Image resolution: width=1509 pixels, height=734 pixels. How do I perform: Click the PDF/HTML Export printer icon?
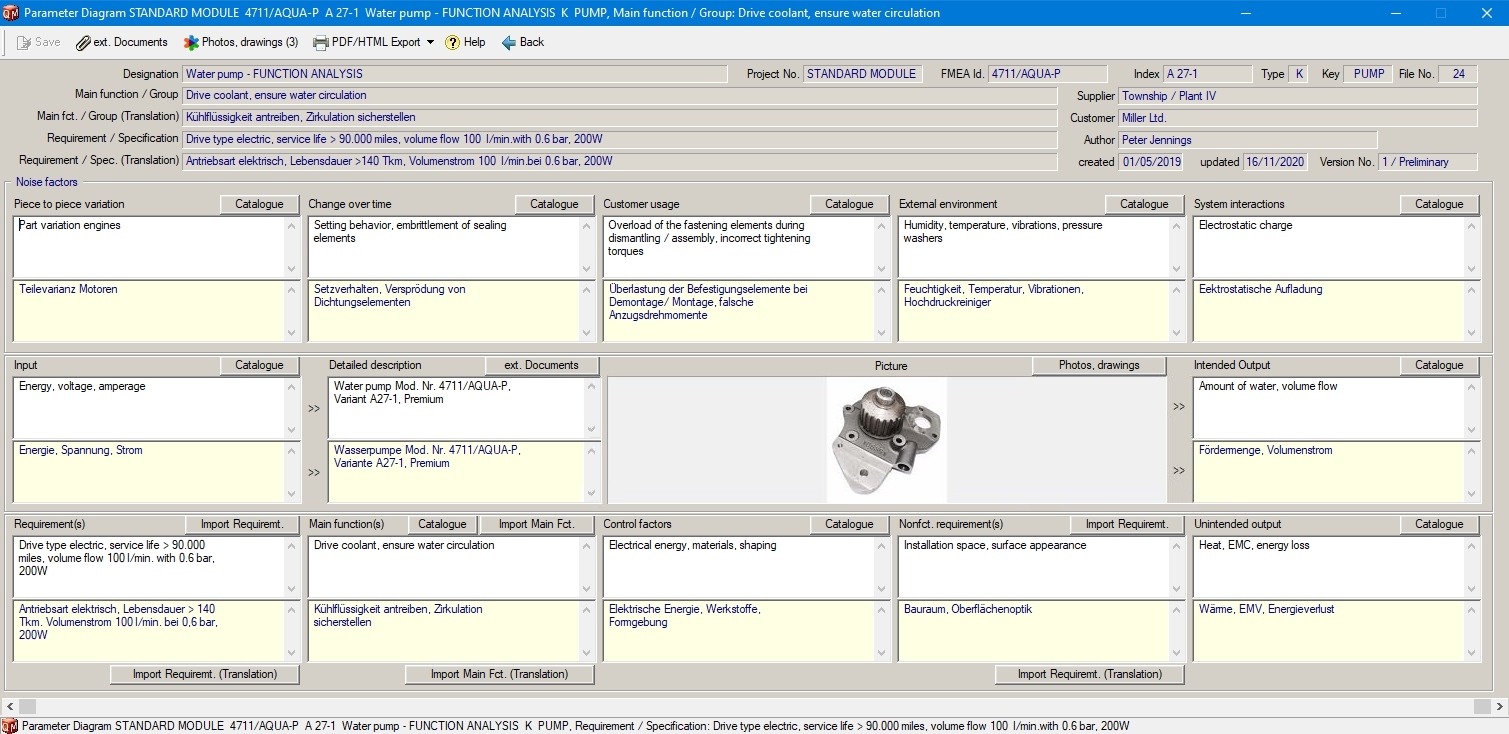click(321, 42)
